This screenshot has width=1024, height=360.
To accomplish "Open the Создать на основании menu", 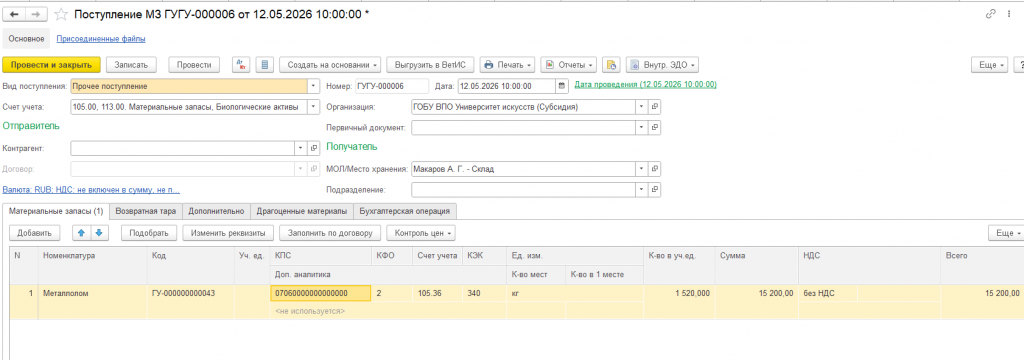I will [333, 65].
